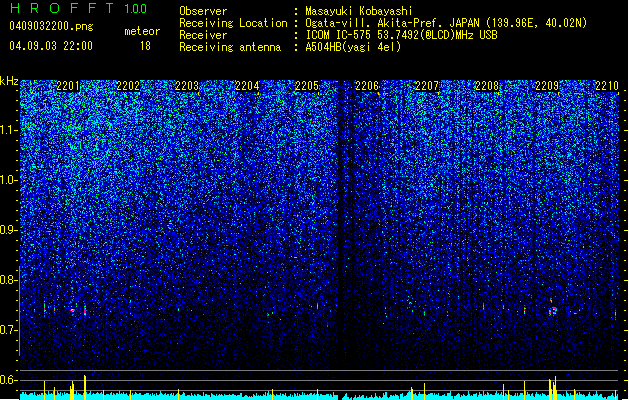Image resolution: width=629 pixels, height=400 pixels.
Task: Click the 2205 time marker
Action: pyautogui.click(x=307, y=86)
